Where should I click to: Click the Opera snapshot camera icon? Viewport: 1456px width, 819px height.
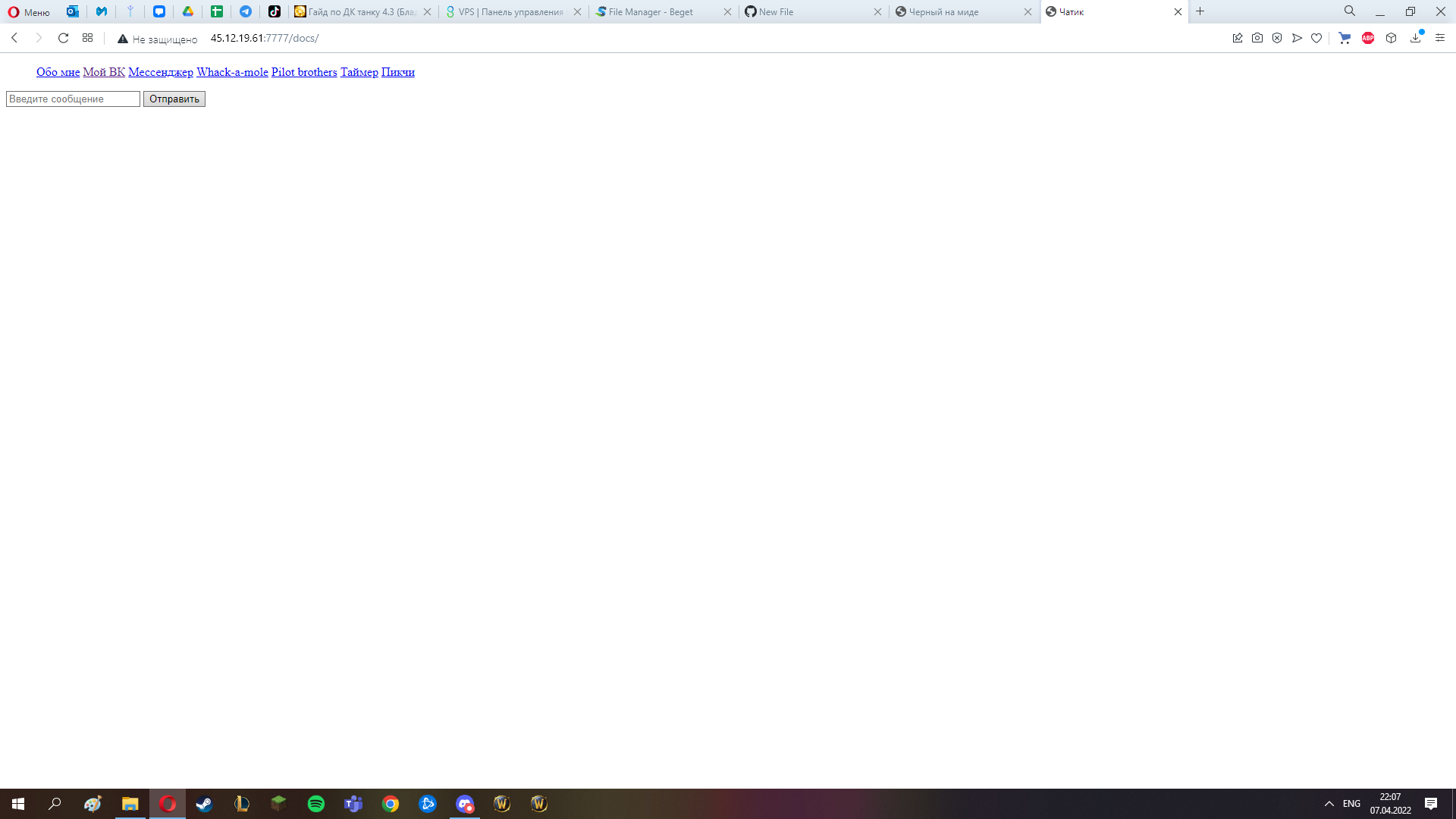click(x=1257, y=38)
